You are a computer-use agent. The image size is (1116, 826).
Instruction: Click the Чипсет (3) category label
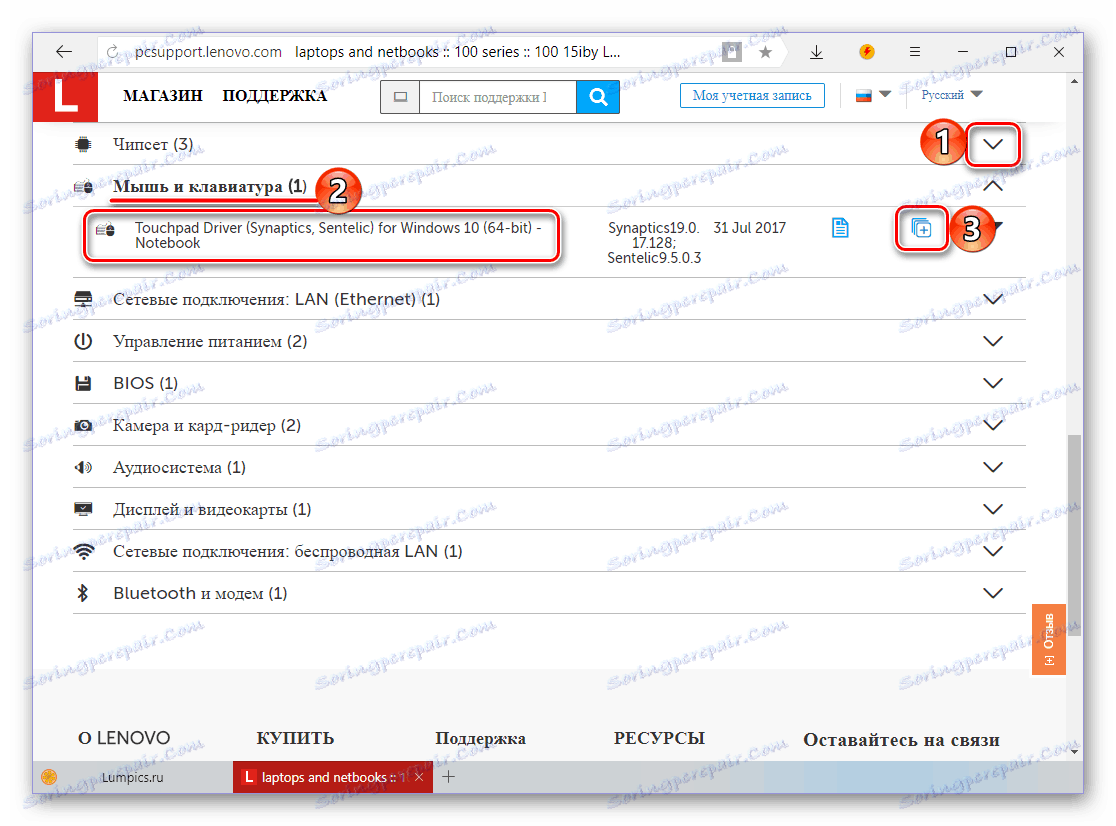pyautogui.click(x=153, y=144)
